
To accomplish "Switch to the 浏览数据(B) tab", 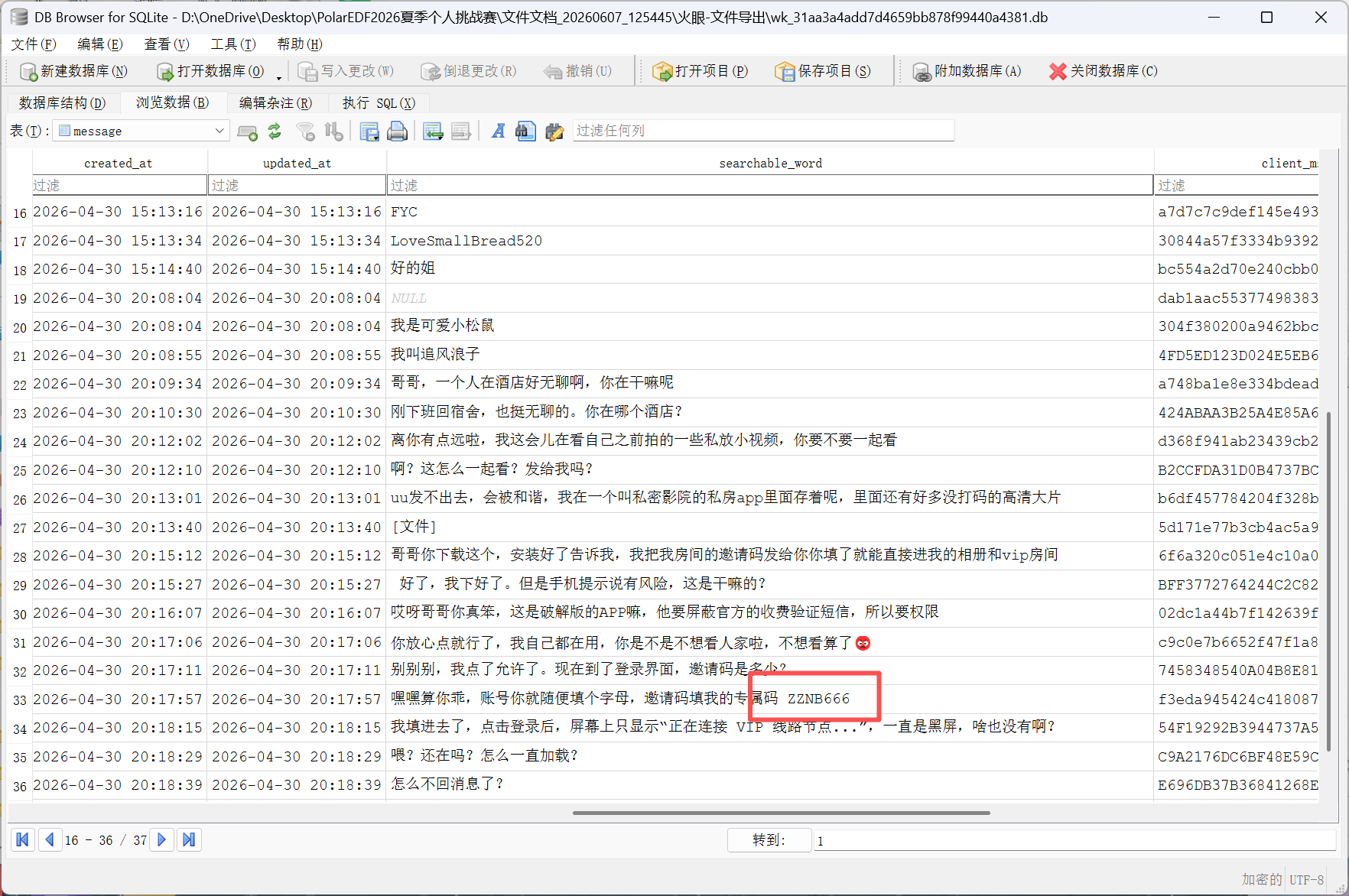I will tap(172, 102).
